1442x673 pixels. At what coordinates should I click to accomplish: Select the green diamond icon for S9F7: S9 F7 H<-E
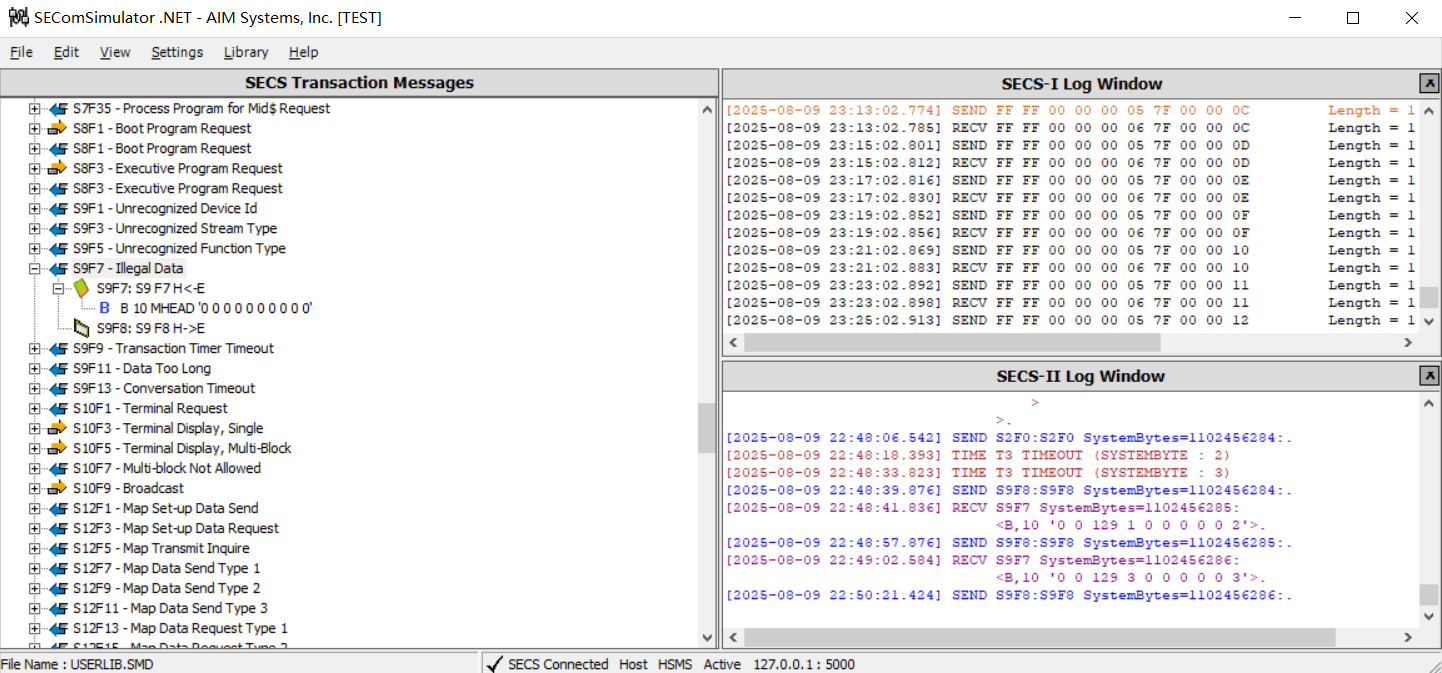coord(81,288)
